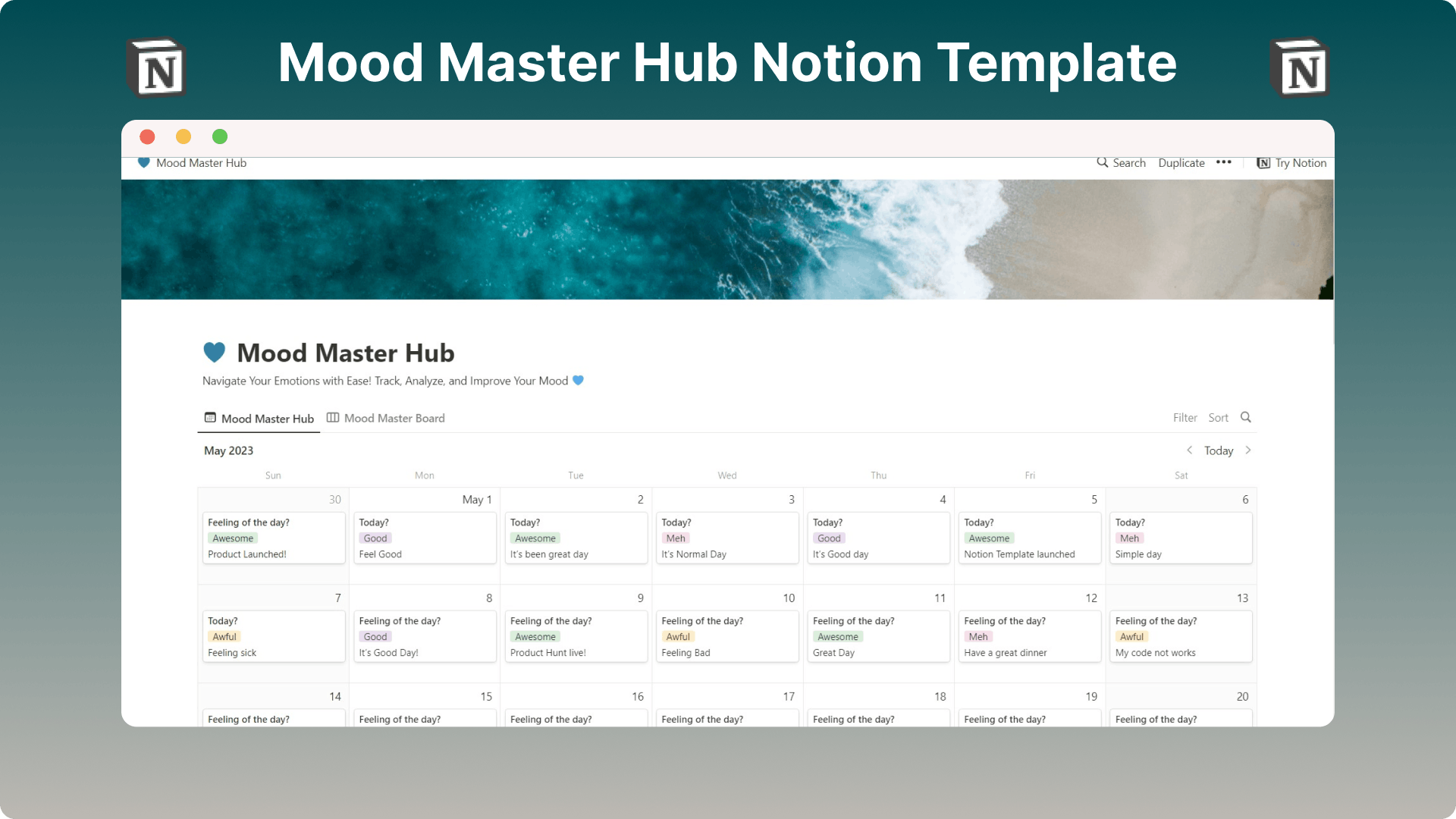Open the Sort option

pyautogui.click(x=1218, y=418)
